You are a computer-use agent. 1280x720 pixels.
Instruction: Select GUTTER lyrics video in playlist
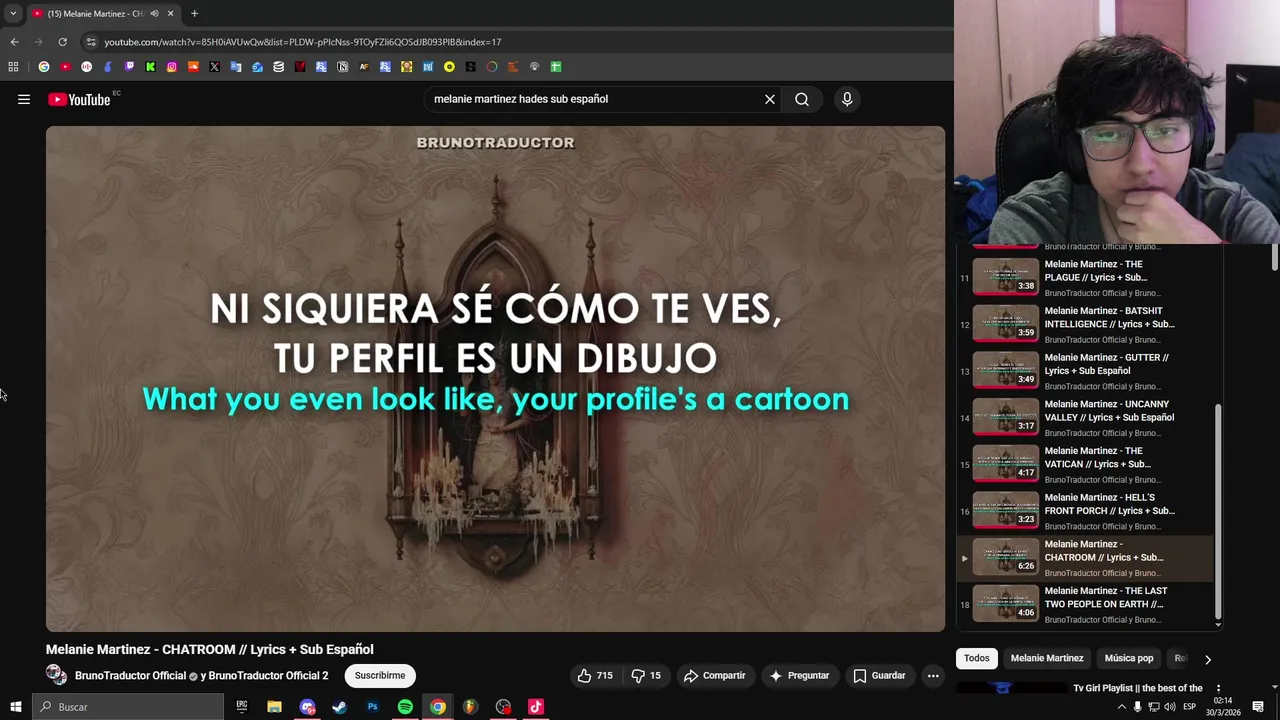tap(1085, 371)
